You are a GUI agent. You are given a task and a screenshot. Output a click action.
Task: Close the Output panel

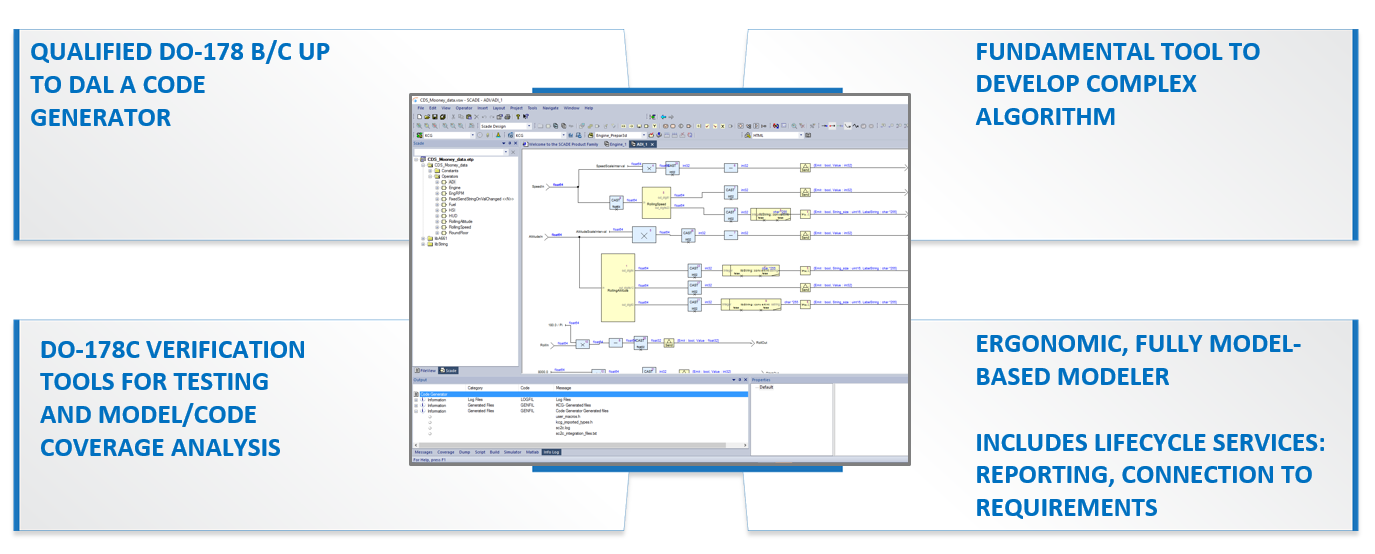[x=744, y=379]
